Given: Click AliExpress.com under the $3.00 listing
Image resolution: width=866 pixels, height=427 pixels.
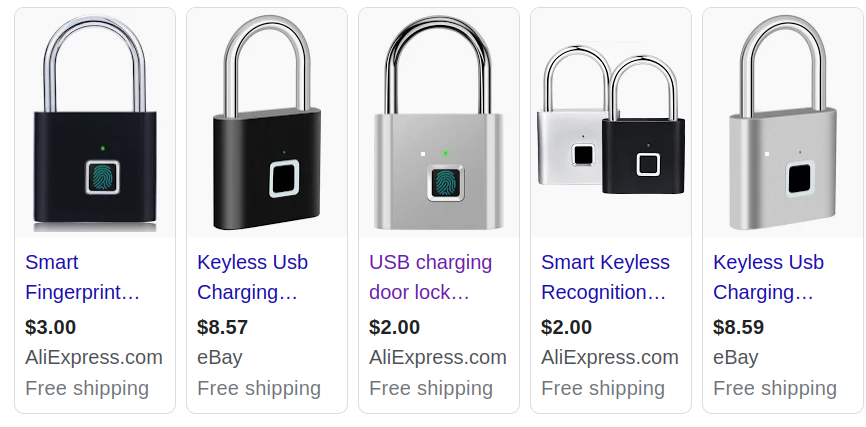Looking at the screenshot, I should 94,357.
